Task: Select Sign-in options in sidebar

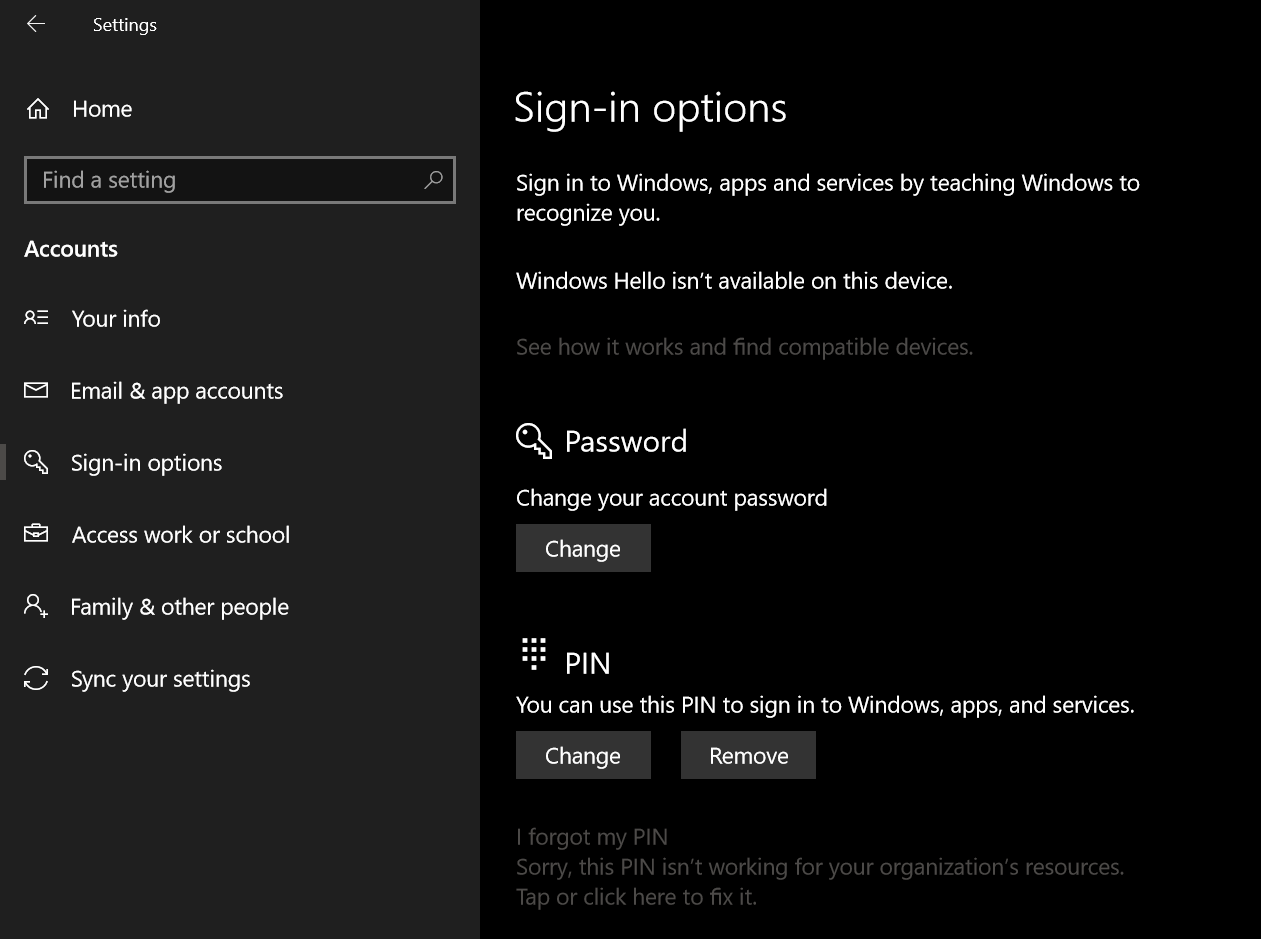Action: pyautogui.click(x=147, y=463)
